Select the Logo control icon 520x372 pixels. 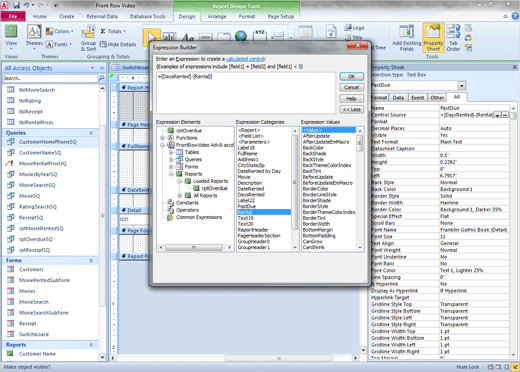(355, 28)
